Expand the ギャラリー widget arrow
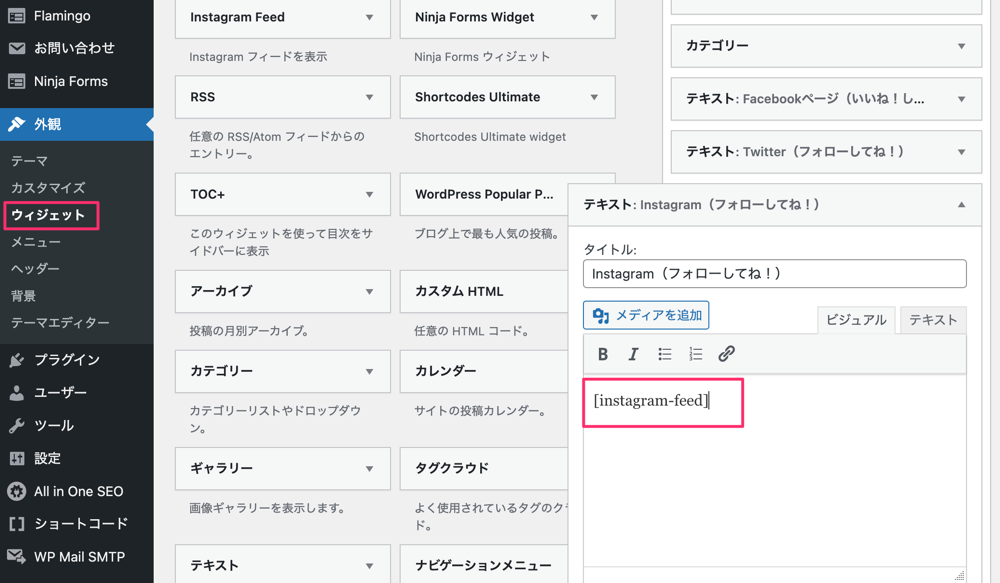Screen dimensions: 1000x583 [369, 469]
